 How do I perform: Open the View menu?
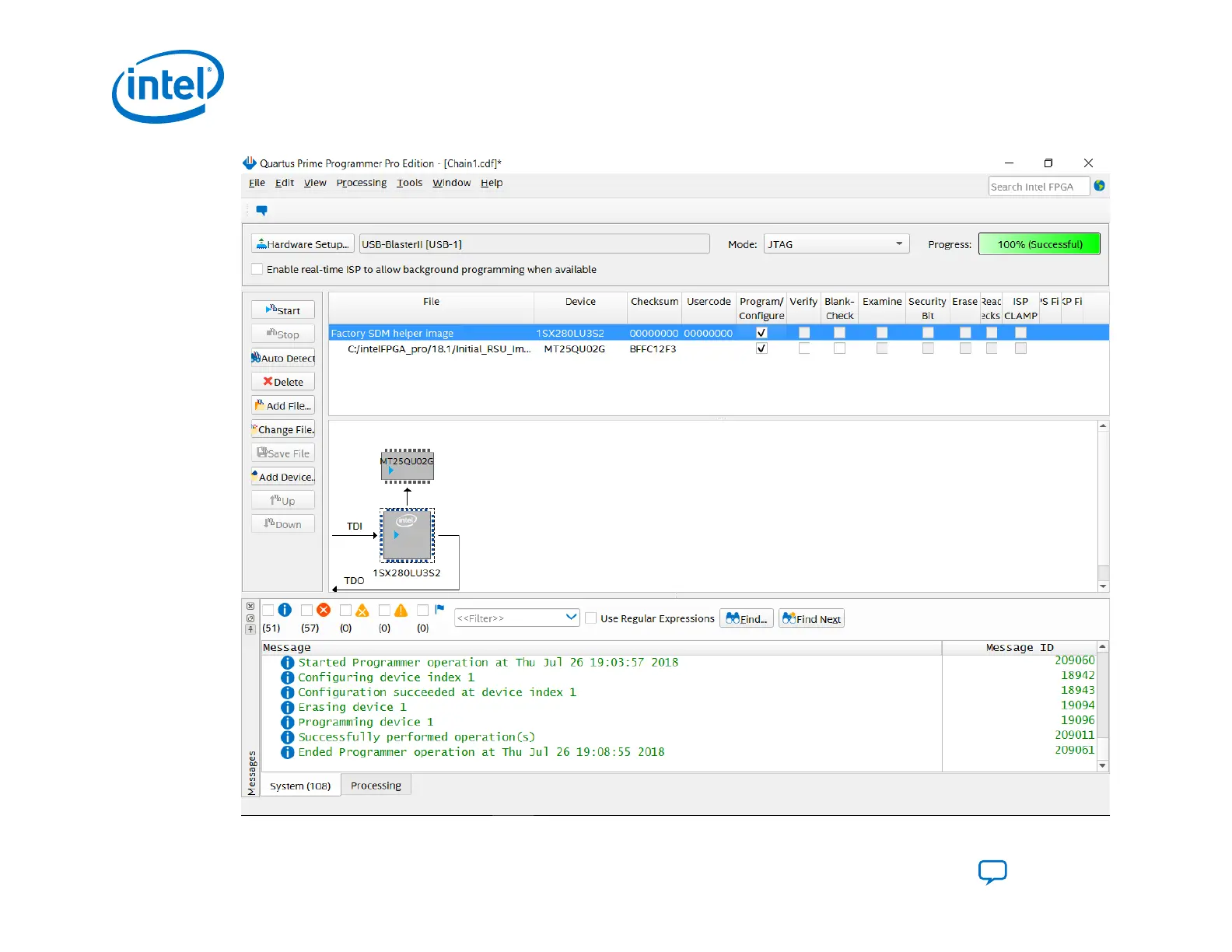point(315,183)
